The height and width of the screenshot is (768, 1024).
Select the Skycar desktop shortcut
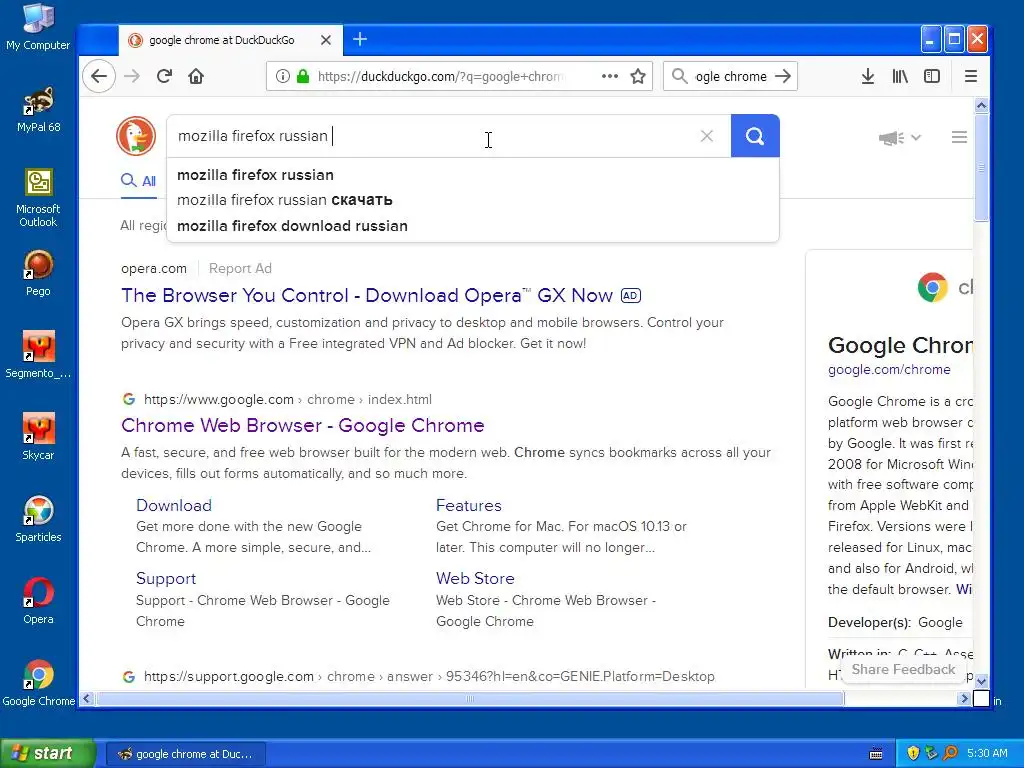tap(38, 438)
